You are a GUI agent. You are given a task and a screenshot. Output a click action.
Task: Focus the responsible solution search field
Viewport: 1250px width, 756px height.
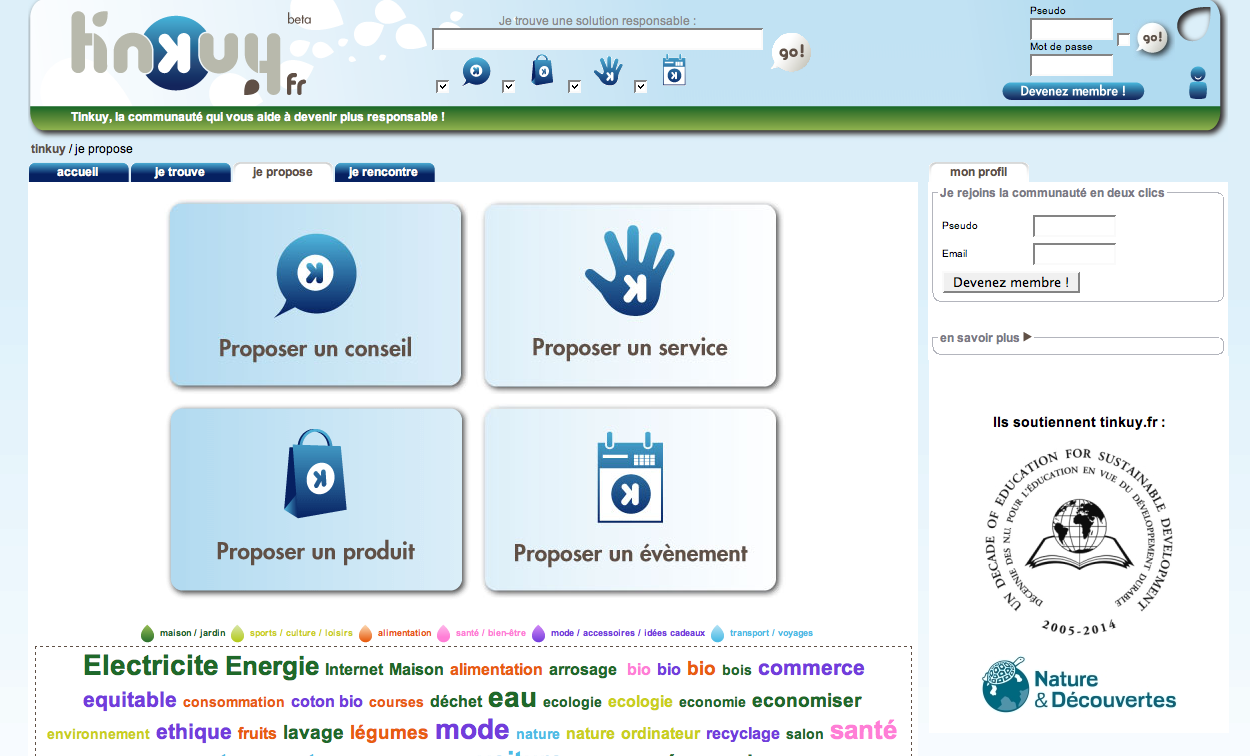click(x=598, y=40)
